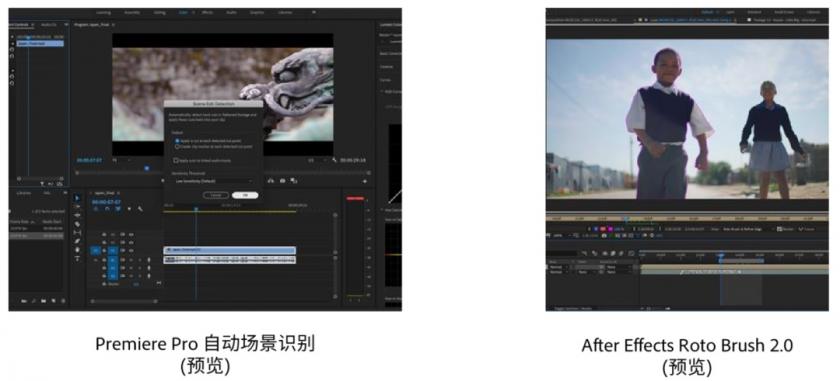Lock video track V2
This screenshot has height=381, width=840.
point(104,242)
